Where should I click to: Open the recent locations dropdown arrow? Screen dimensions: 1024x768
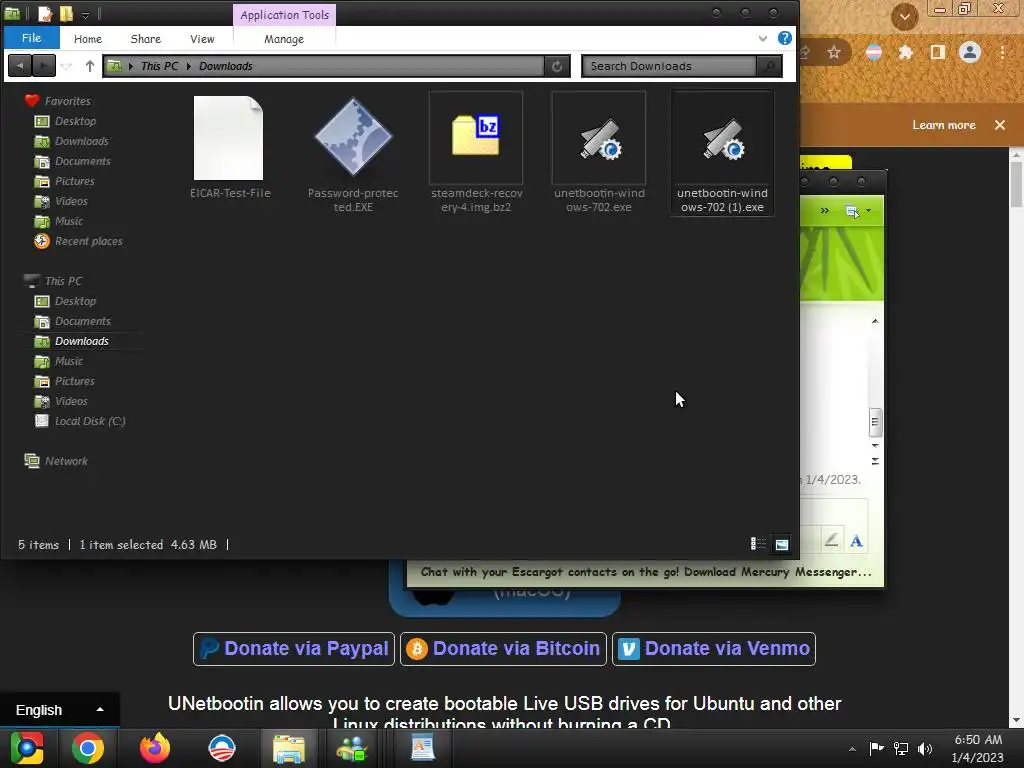click(66, 66)
